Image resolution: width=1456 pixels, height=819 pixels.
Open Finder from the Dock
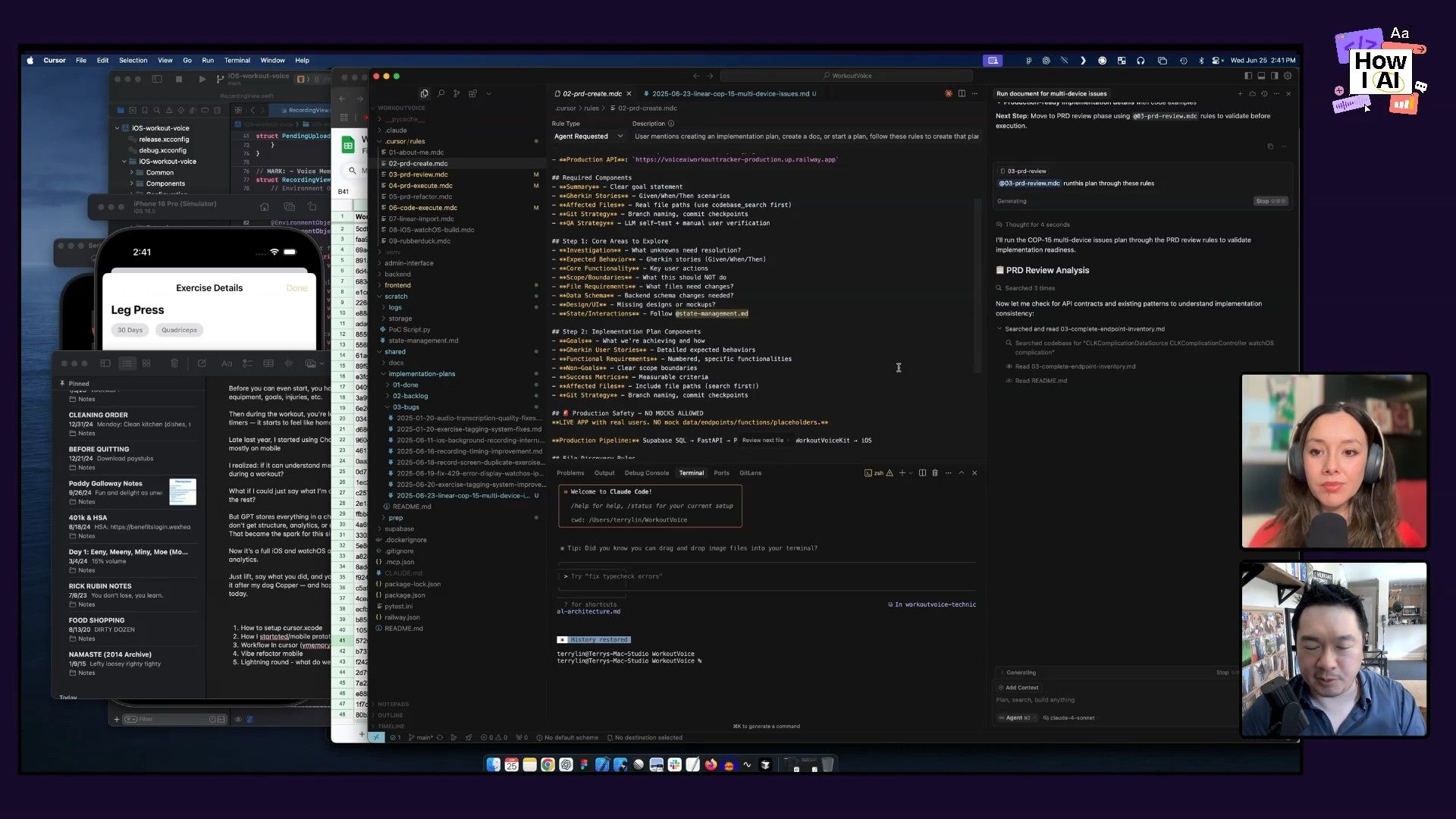493,764
